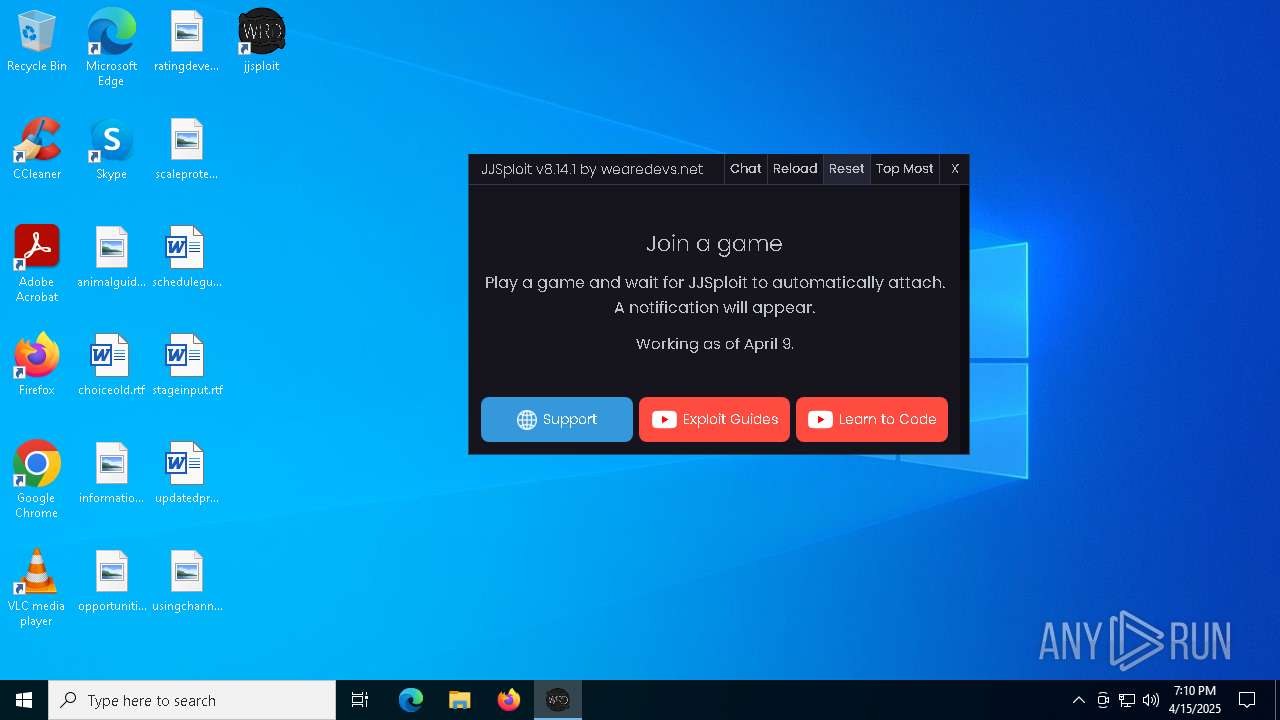Show hidden system tray icons
Screen dimensions: 1280x720
click(1079, 700)
